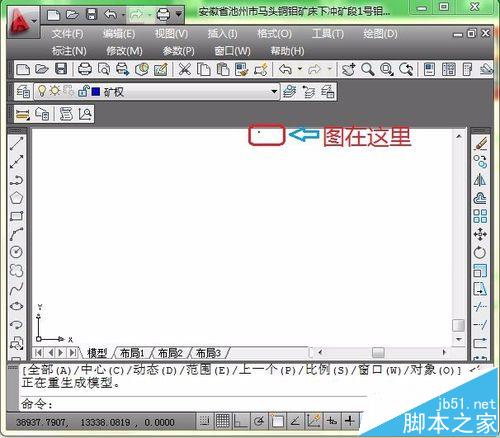Click Undo in the quick access toolbar
This screenshot has height=438, width=500.
110,15
